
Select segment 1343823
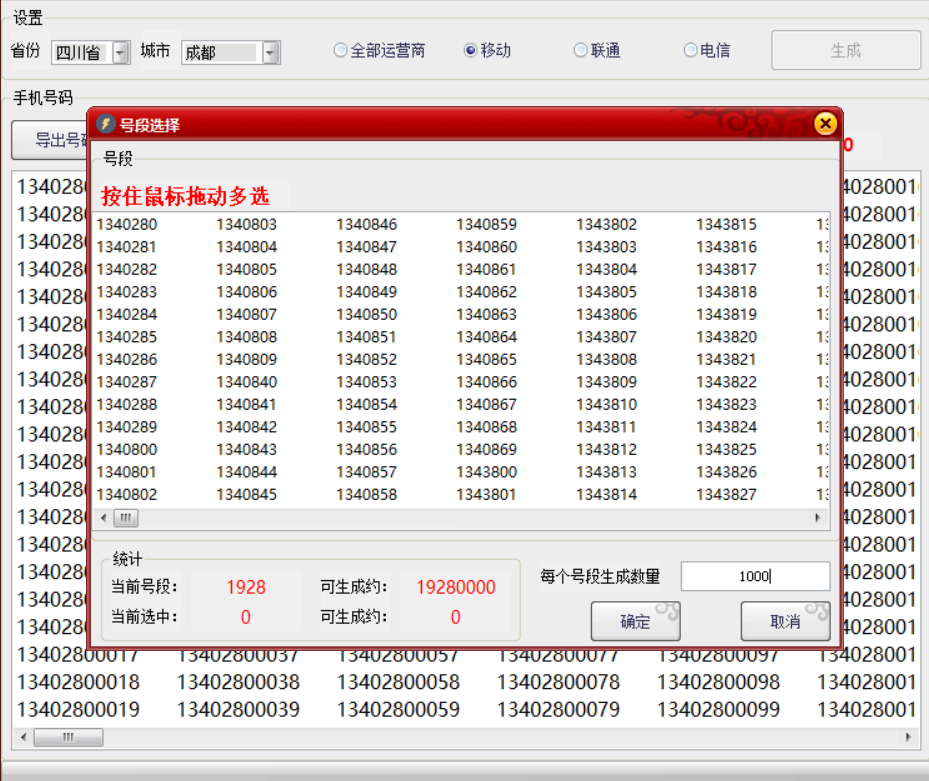(x=726, y=405)
